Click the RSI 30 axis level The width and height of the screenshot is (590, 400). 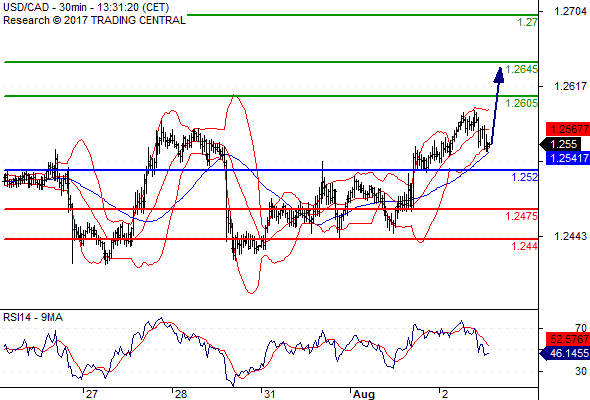coord(581,371)
